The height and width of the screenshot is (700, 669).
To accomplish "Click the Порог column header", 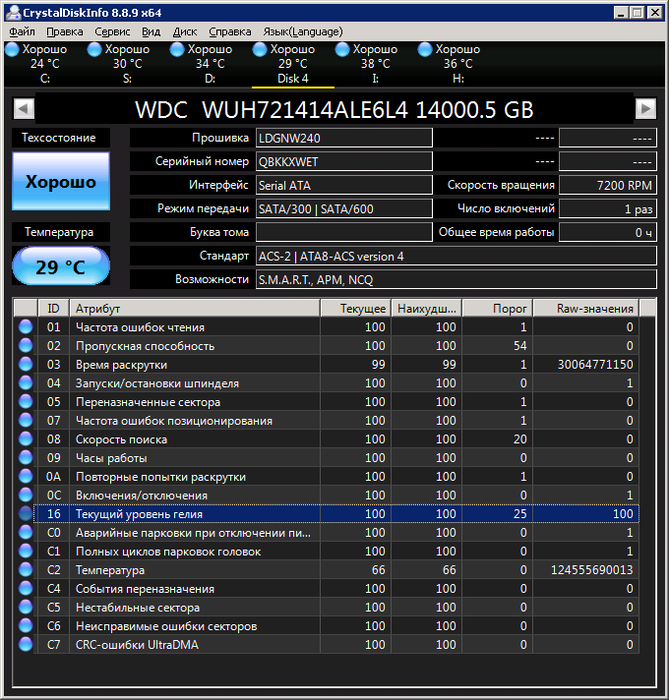I will (497, 308).
